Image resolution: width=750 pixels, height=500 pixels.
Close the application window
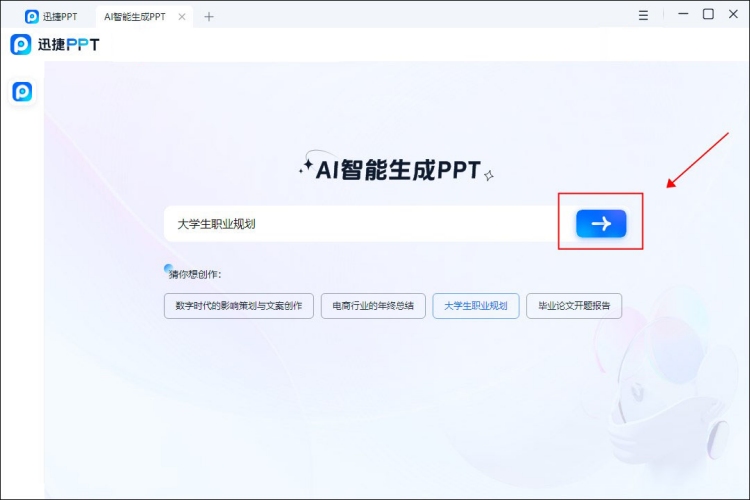pos(733,14)
